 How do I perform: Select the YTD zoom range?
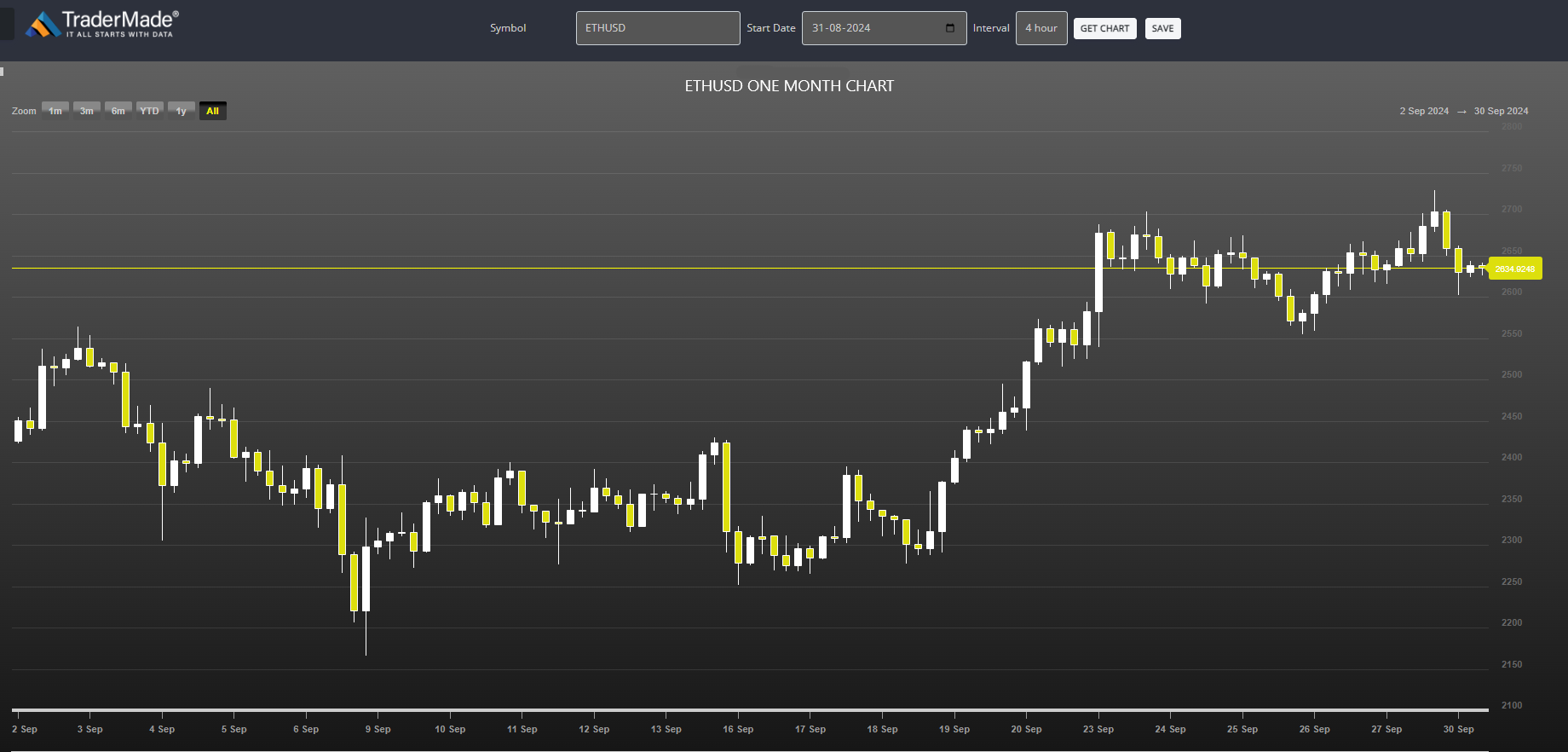(150, 111)
